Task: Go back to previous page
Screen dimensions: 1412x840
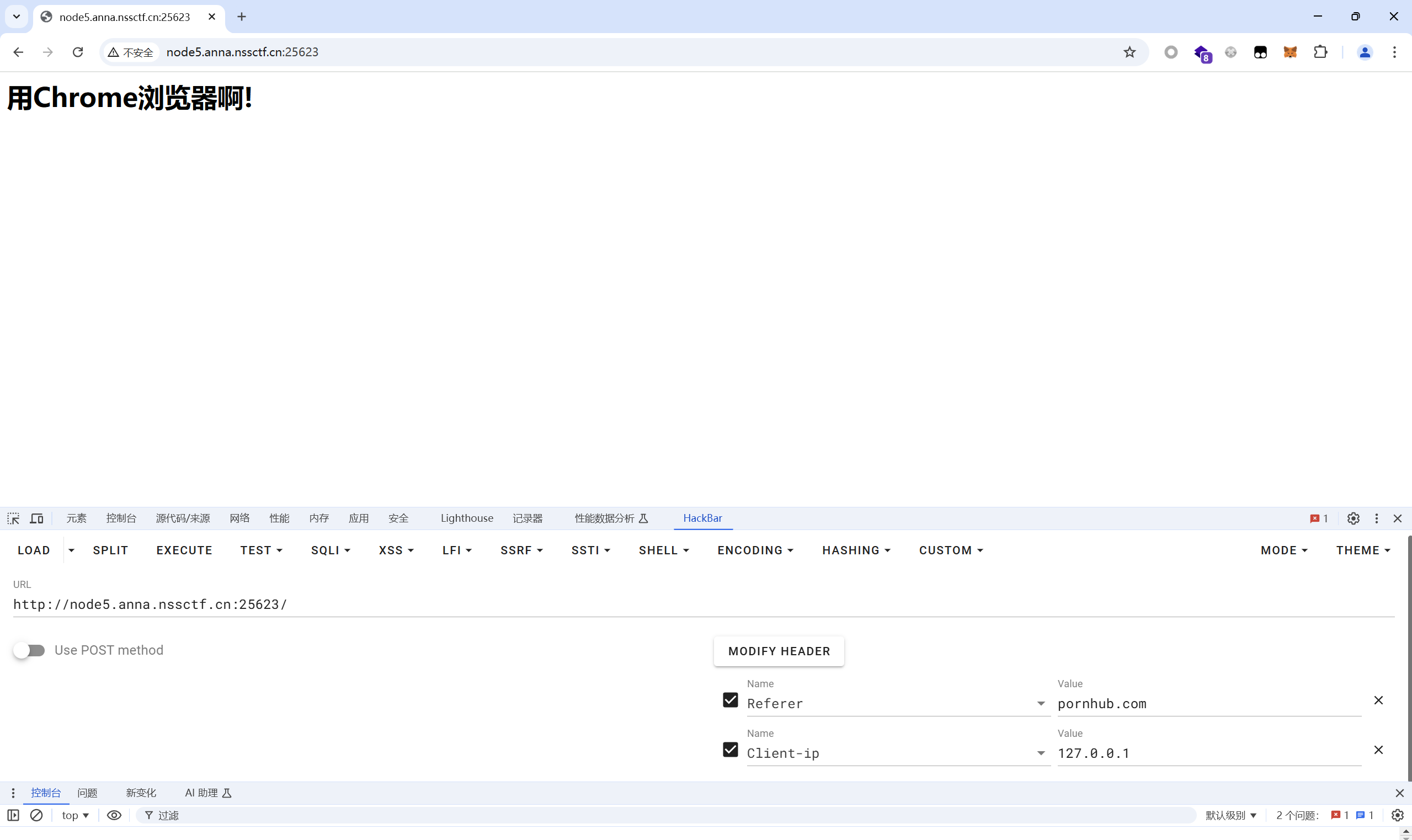Action: (18, 52)
